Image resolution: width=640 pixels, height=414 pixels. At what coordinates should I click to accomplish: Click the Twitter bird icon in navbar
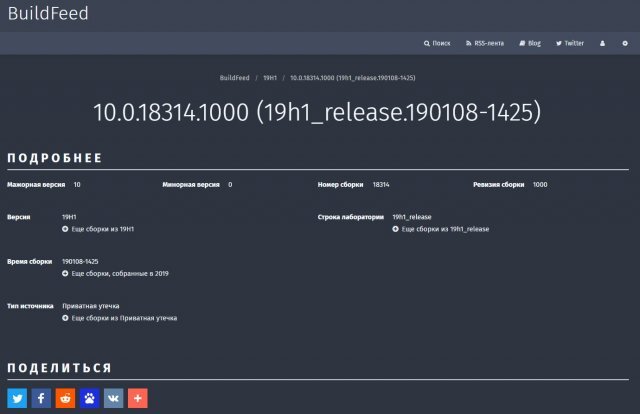559,43
